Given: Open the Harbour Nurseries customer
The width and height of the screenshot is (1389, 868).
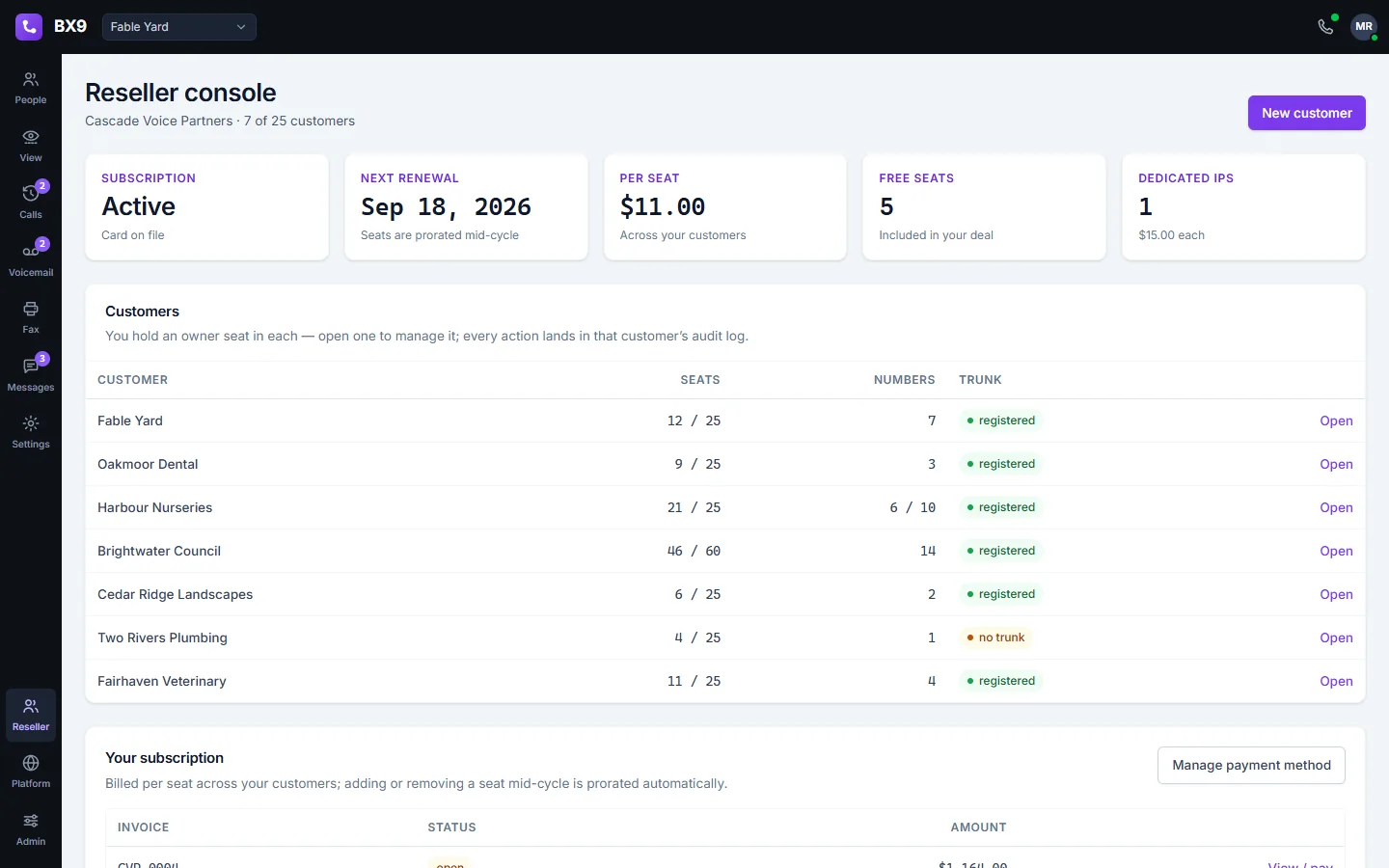Looking at the screenshot, I should 1336,507.
